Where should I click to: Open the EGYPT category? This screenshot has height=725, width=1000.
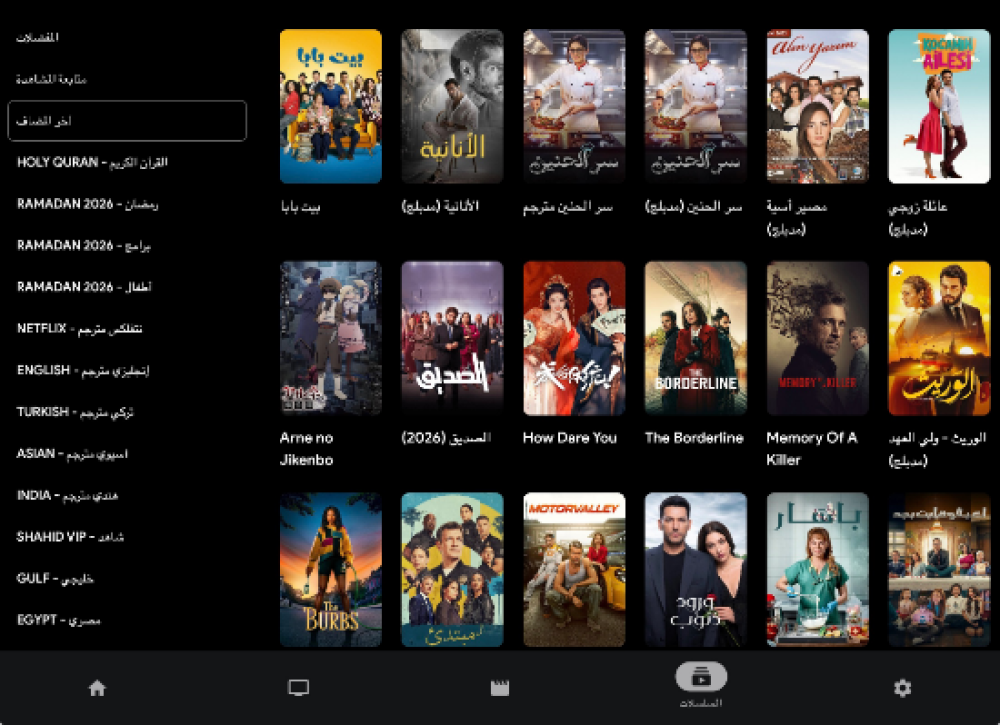[59, 621]
